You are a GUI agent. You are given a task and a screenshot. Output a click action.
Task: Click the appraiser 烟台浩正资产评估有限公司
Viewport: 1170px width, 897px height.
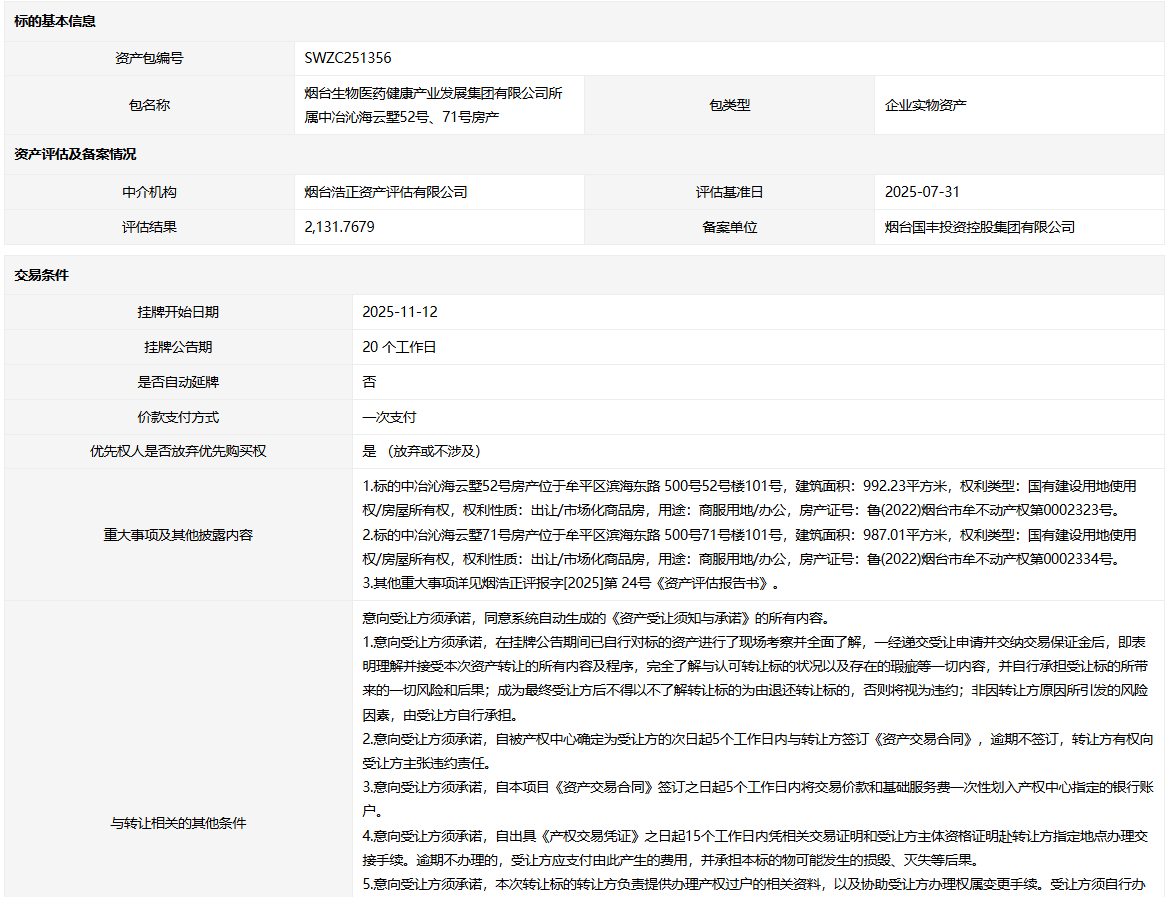tap(386, 192)
